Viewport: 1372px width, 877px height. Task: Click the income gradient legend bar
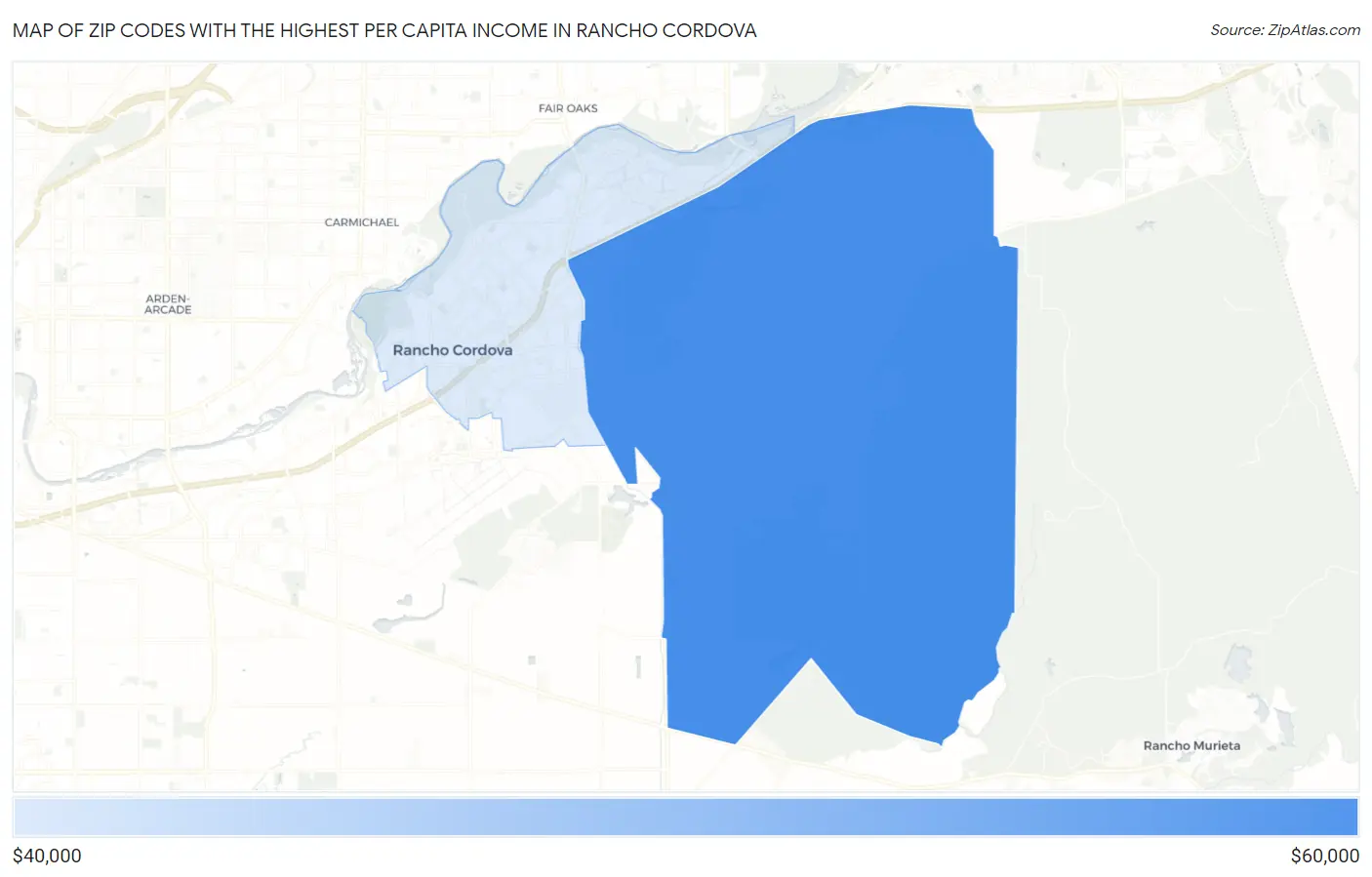686,817
